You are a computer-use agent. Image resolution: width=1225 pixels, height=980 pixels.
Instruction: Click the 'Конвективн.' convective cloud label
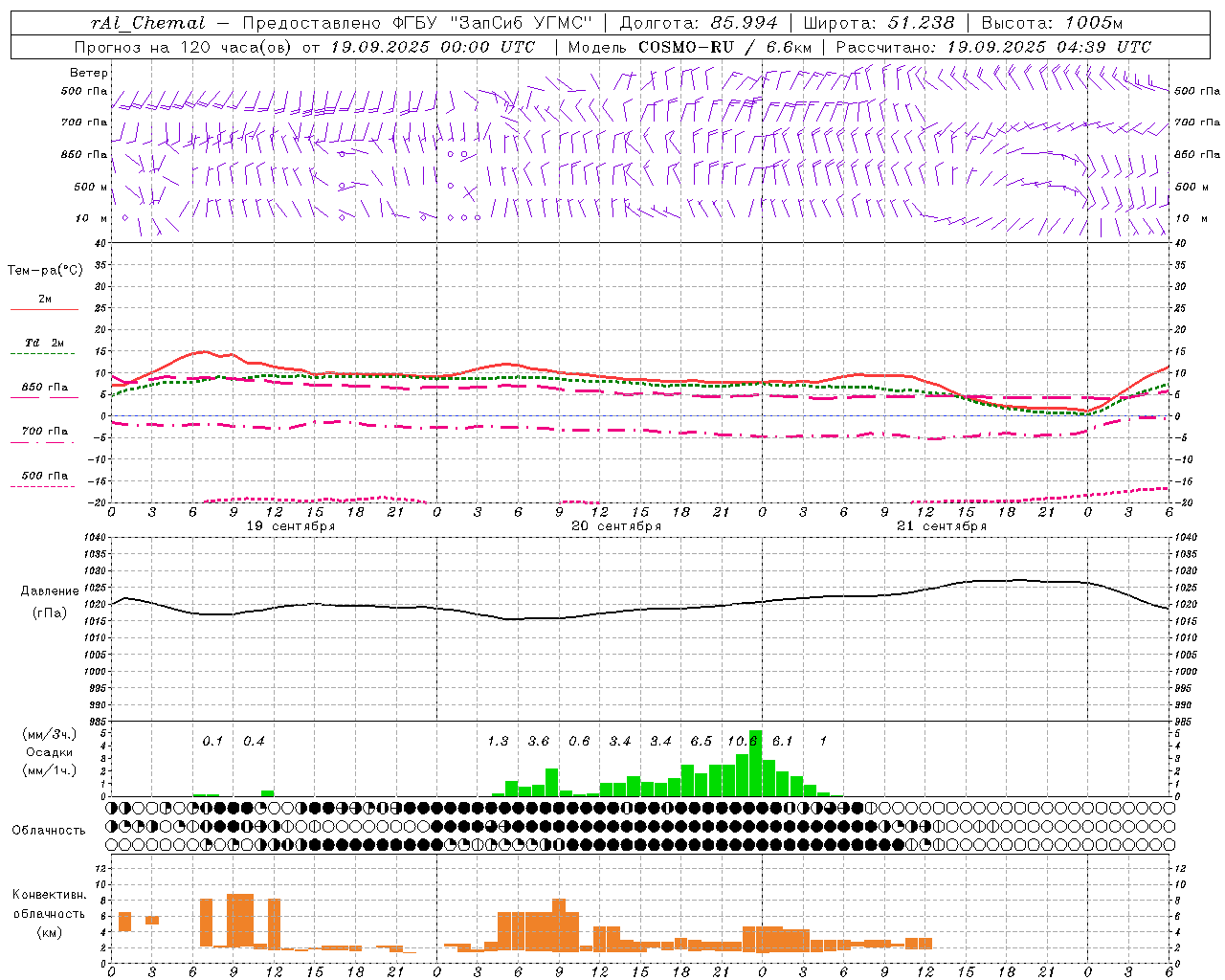point(49,895)
